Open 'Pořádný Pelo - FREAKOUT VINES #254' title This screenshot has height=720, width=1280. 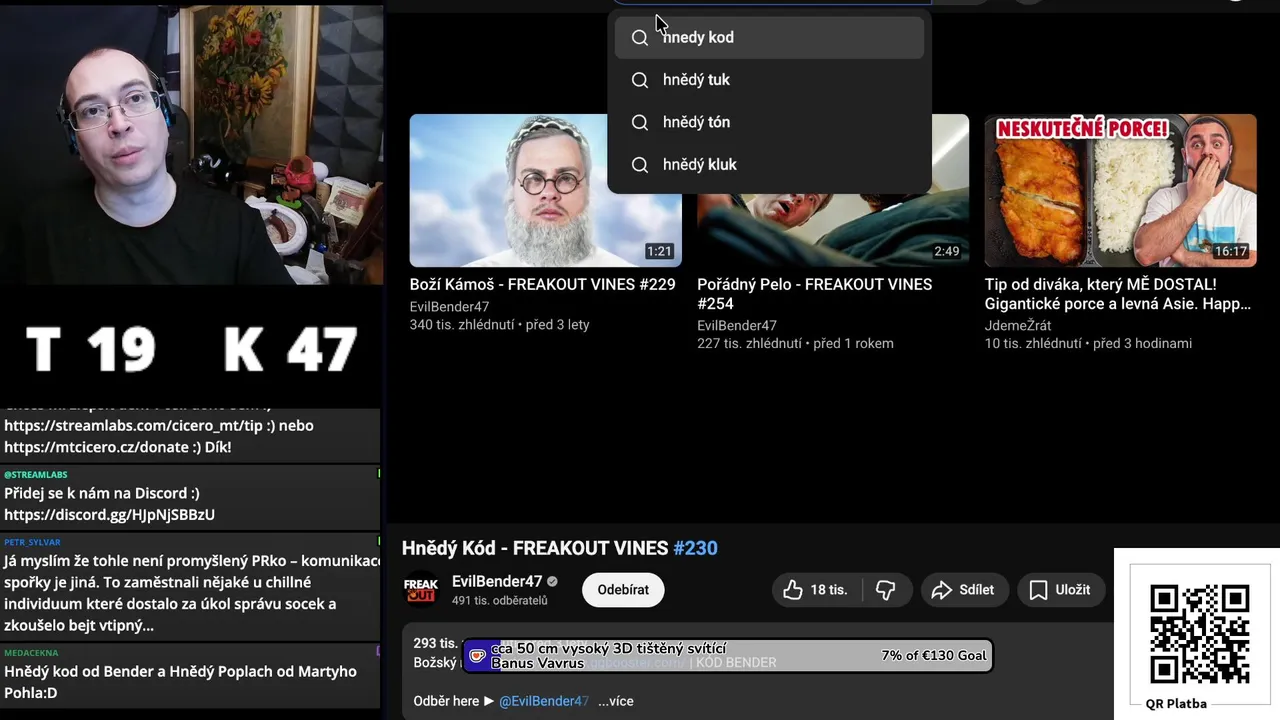click(x=815, y=294)
